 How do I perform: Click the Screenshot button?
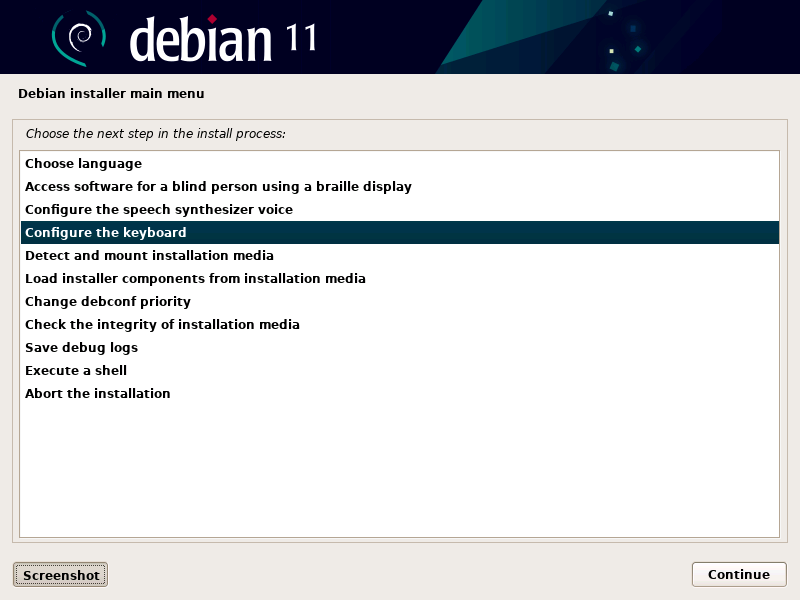click(60, 575)
